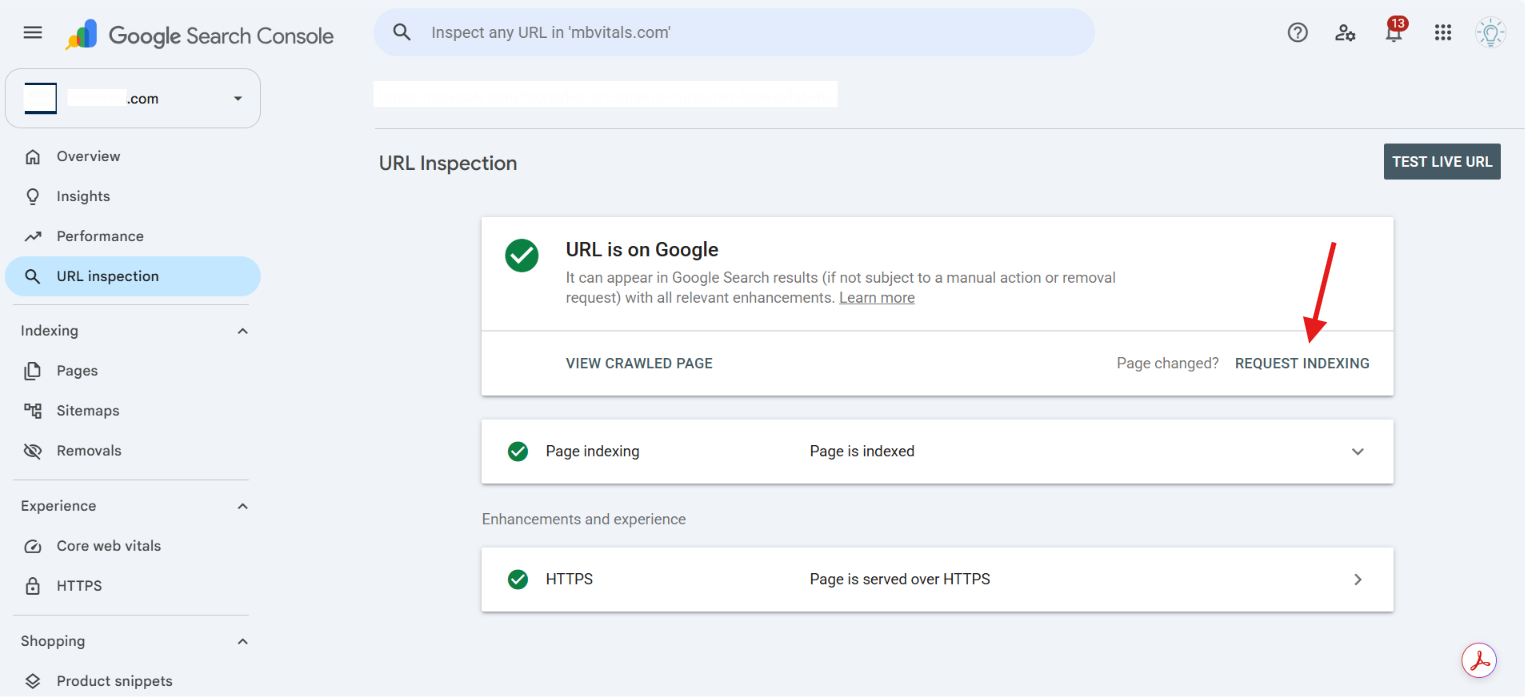1525x697 pixels.
Task: Open the notifications bell with 13 alerts
Action: click(x=1393, y=32)
